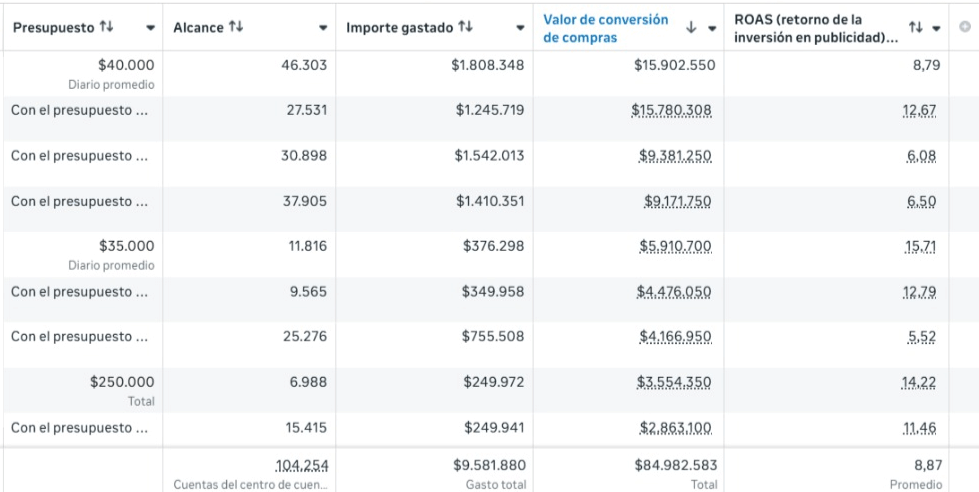
Task: Click Valor de conversión de compras header
Action: coord(605,28)
